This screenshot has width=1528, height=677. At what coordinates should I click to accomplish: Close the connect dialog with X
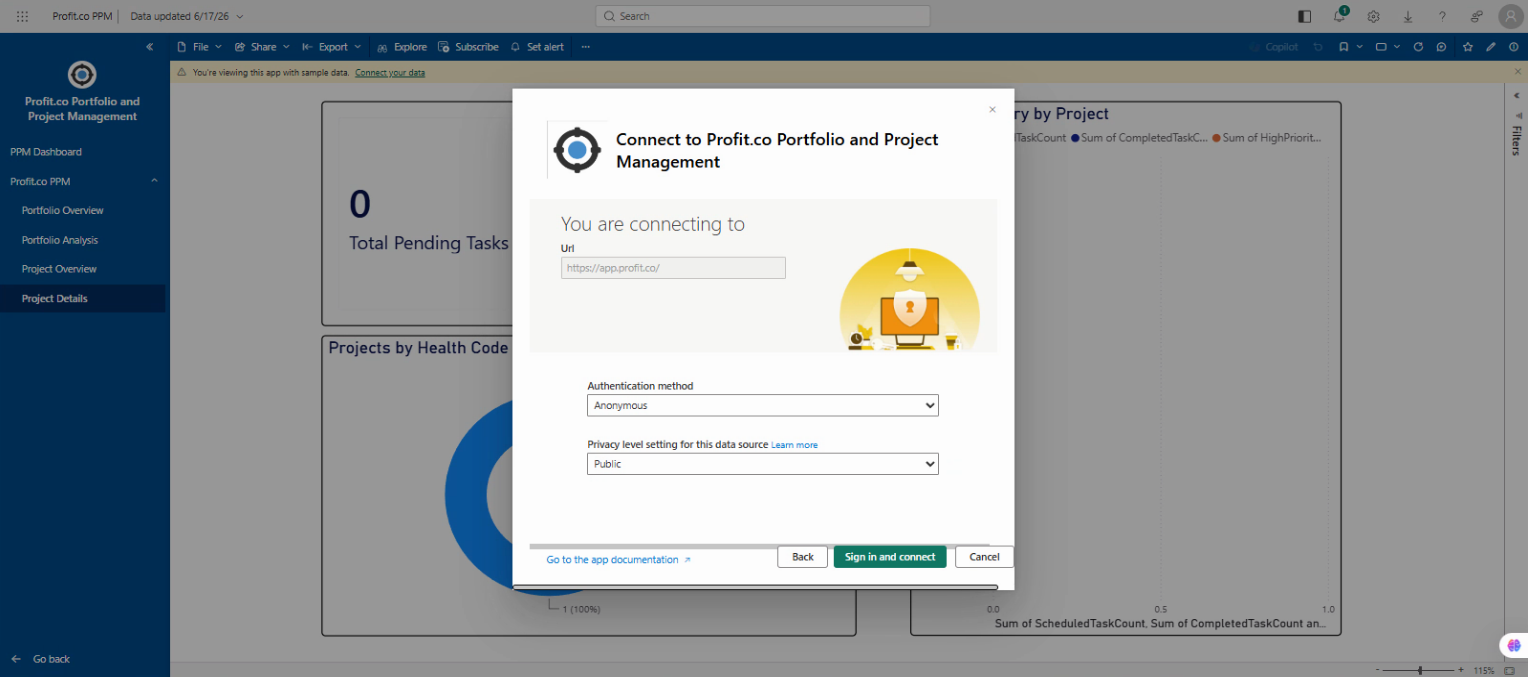[x=992, y=110]
